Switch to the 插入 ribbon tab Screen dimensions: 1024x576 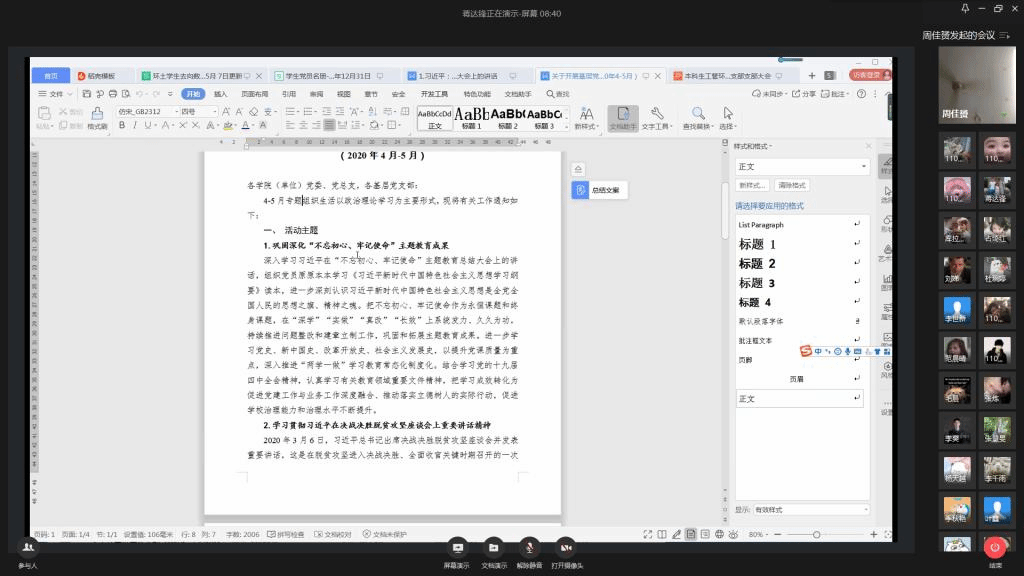coord(220,94)
